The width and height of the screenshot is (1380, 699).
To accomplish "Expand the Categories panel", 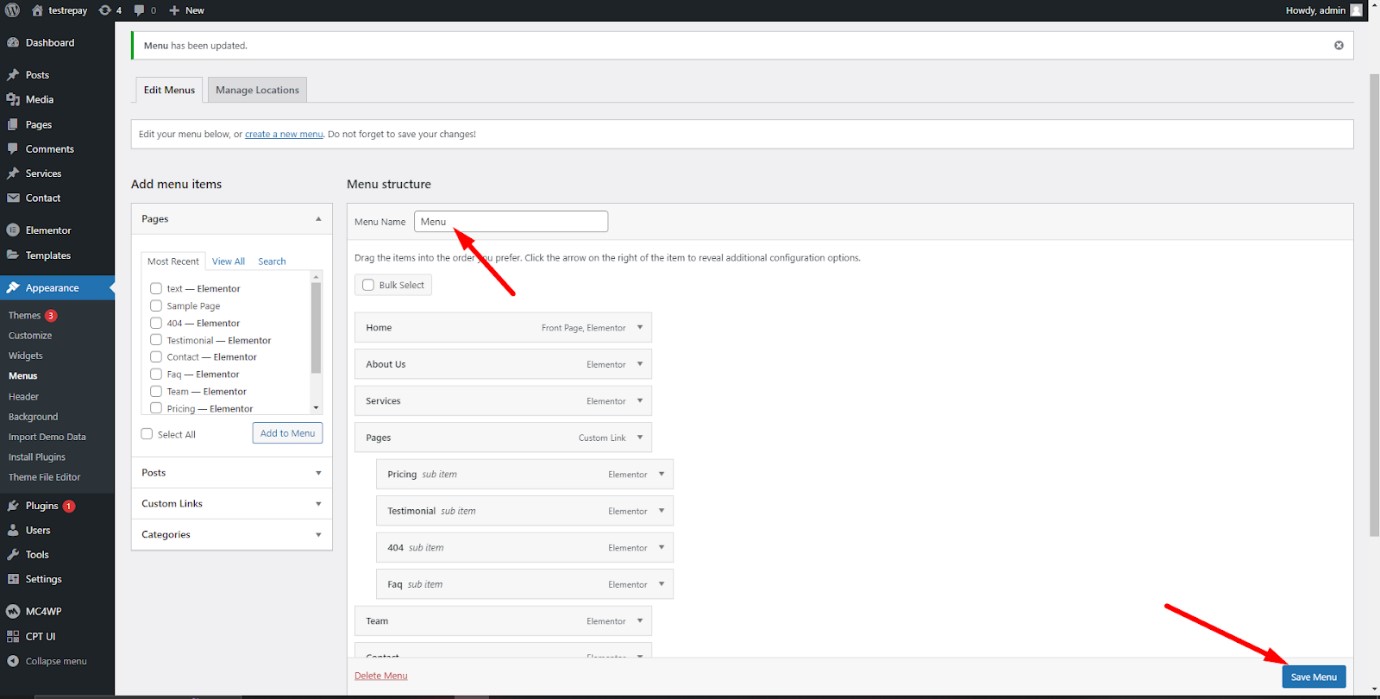I will 231,535.
